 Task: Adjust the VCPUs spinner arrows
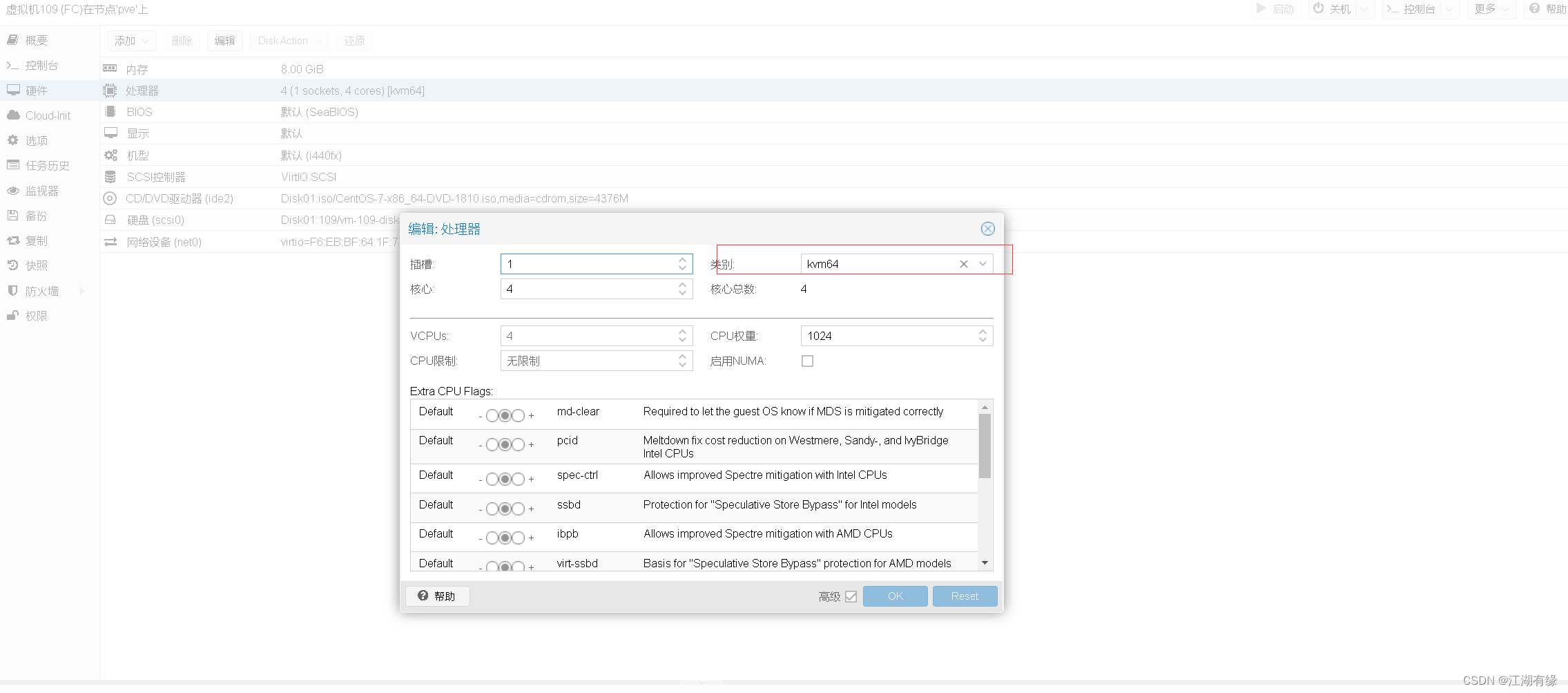[x=682, y=336]
